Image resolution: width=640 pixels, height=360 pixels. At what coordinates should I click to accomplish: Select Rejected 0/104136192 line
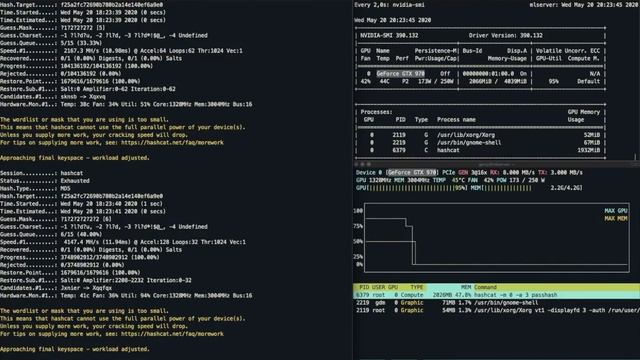coord(60,74)
